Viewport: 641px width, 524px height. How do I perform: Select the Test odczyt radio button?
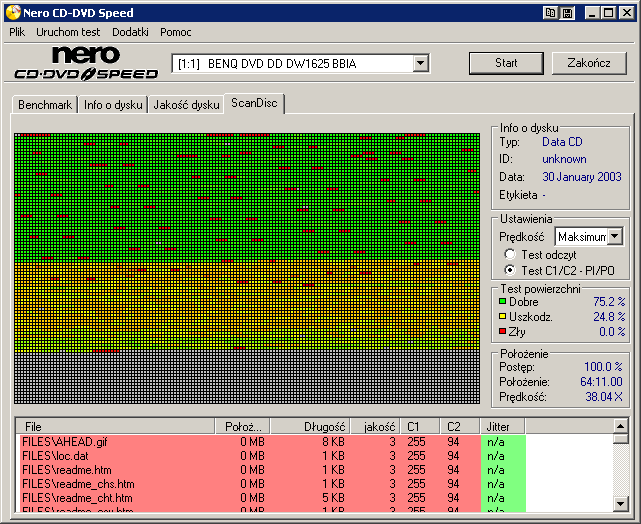pyautogui.click(x=510, y=254)
